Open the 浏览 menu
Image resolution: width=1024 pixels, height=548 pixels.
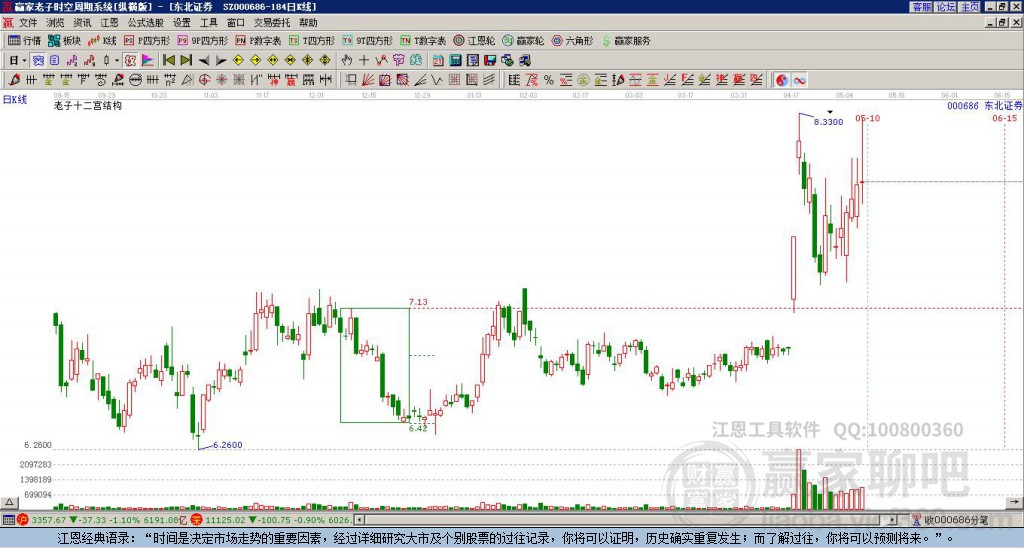tap(55, 23)
